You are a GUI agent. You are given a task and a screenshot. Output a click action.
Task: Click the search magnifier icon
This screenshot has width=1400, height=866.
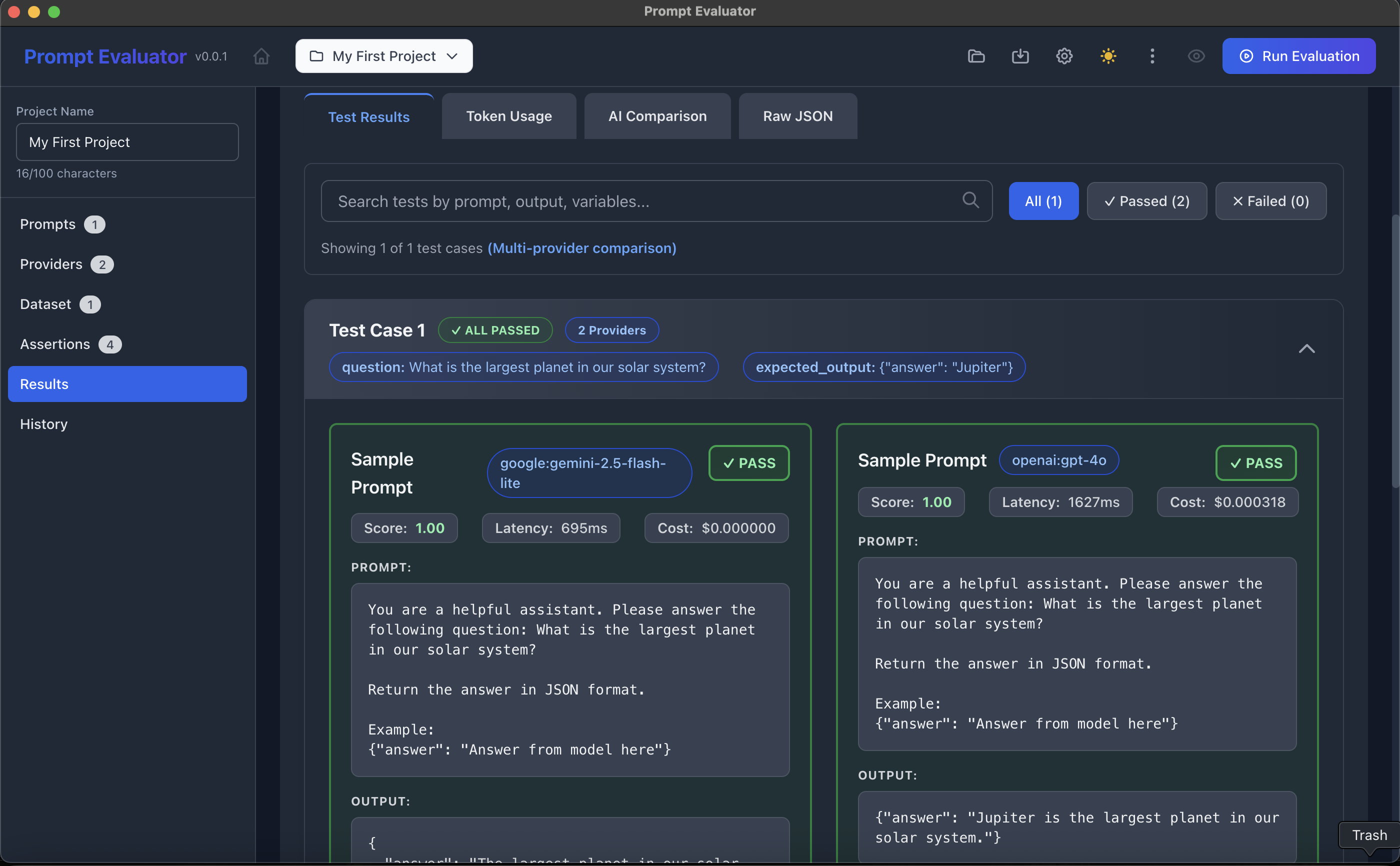[970, 200]
